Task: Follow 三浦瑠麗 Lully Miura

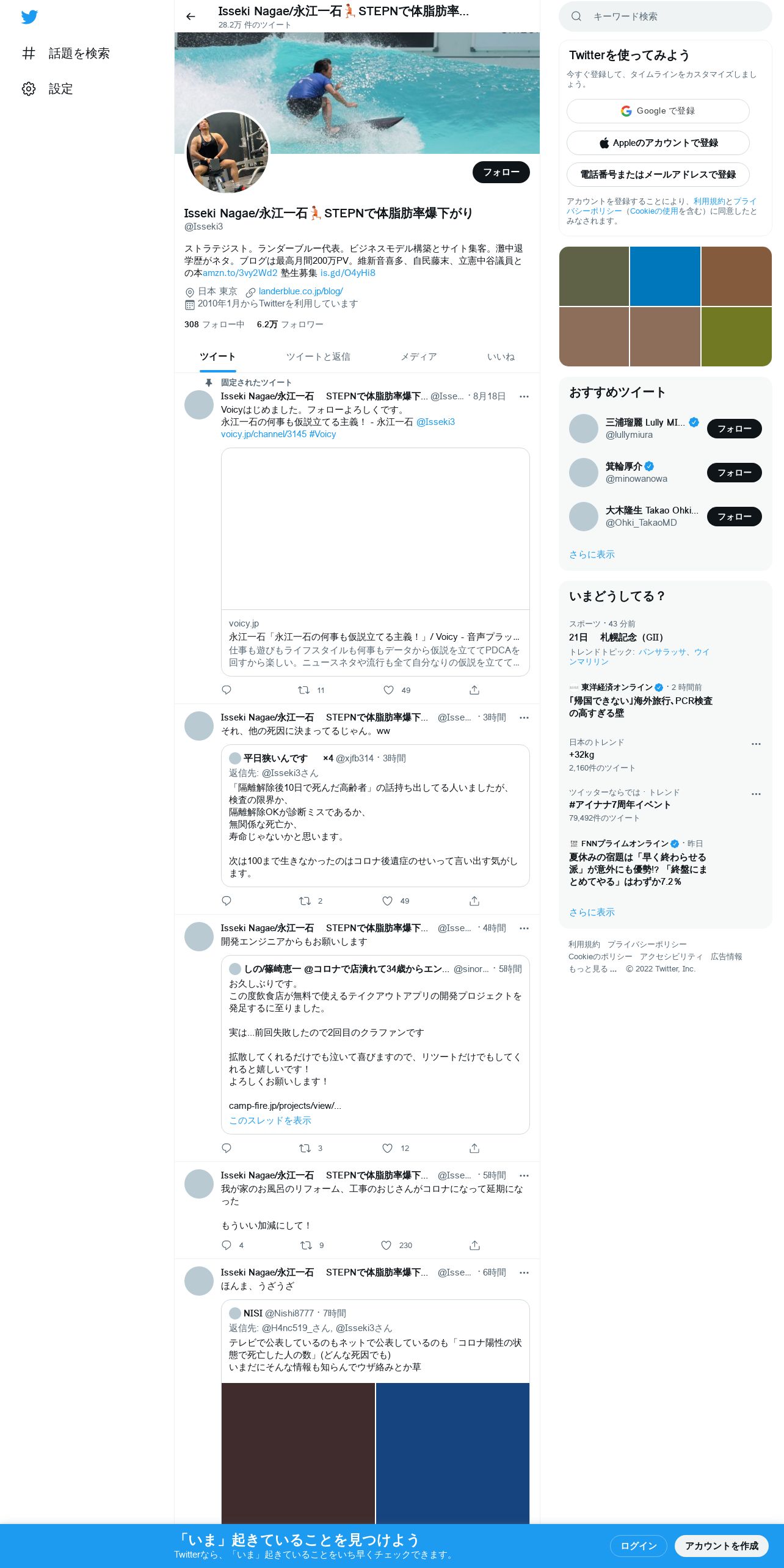Action: point(734,429)
